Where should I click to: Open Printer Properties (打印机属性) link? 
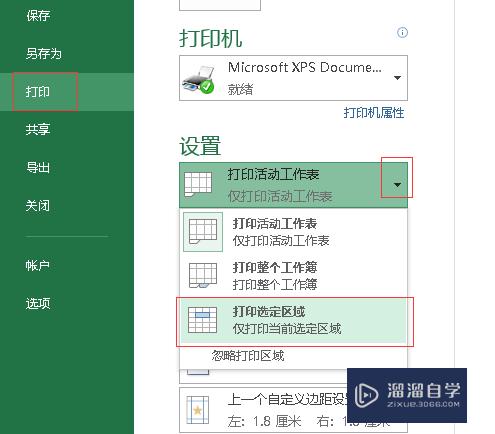[x=374, y=113]
